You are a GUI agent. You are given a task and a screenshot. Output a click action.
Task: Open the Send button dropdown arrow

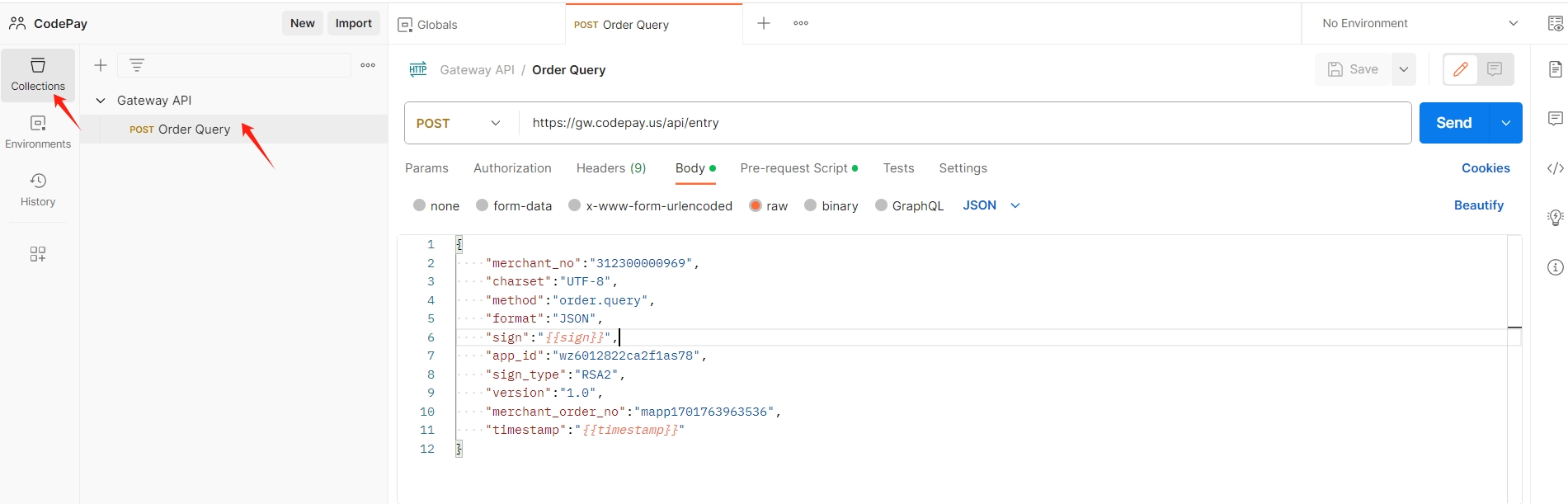1506,123
